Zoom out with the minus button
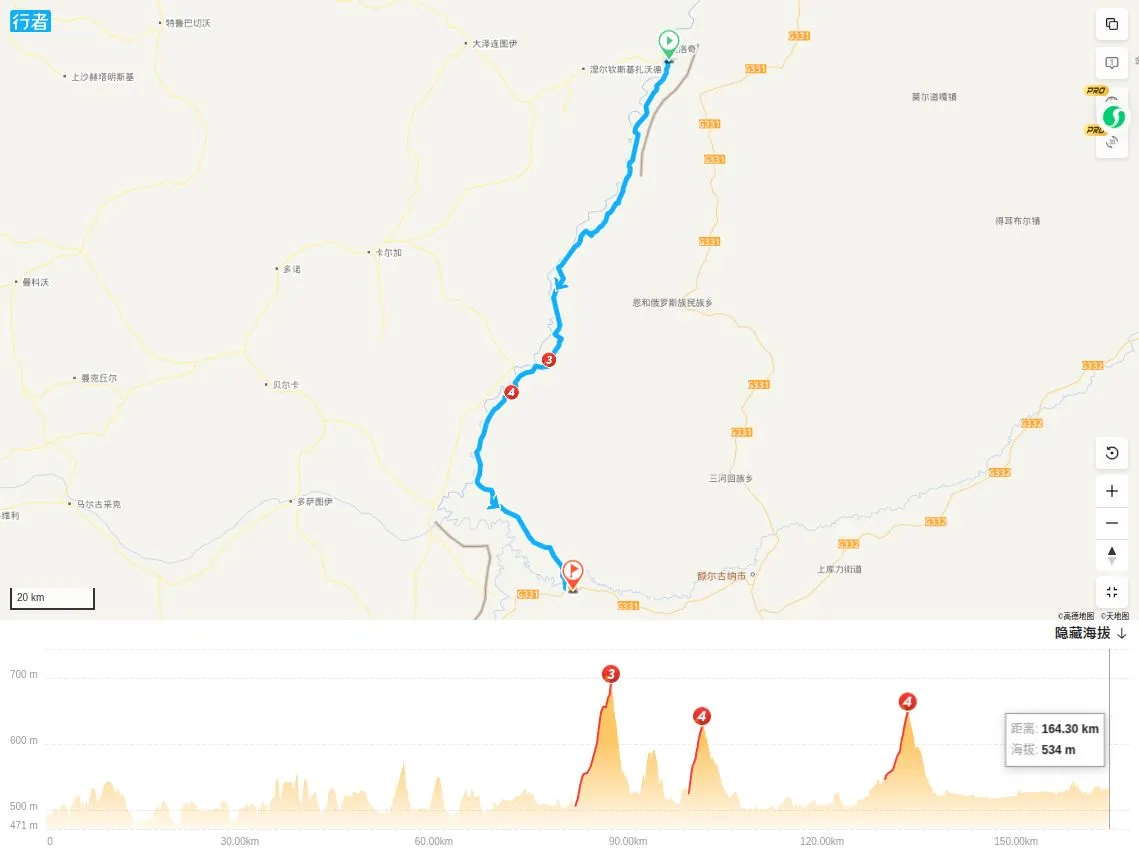Image resolution: width=1139 pixels, height=867 pixels. tap(1111, 523)
